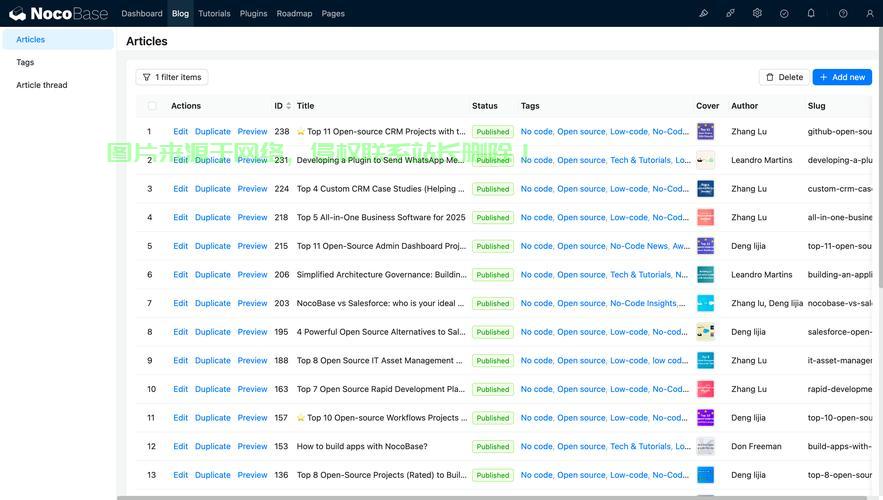Open cover thumbnail for article 203
The width and height of the screenshot is (883, 500).
[x=706, y=303]
